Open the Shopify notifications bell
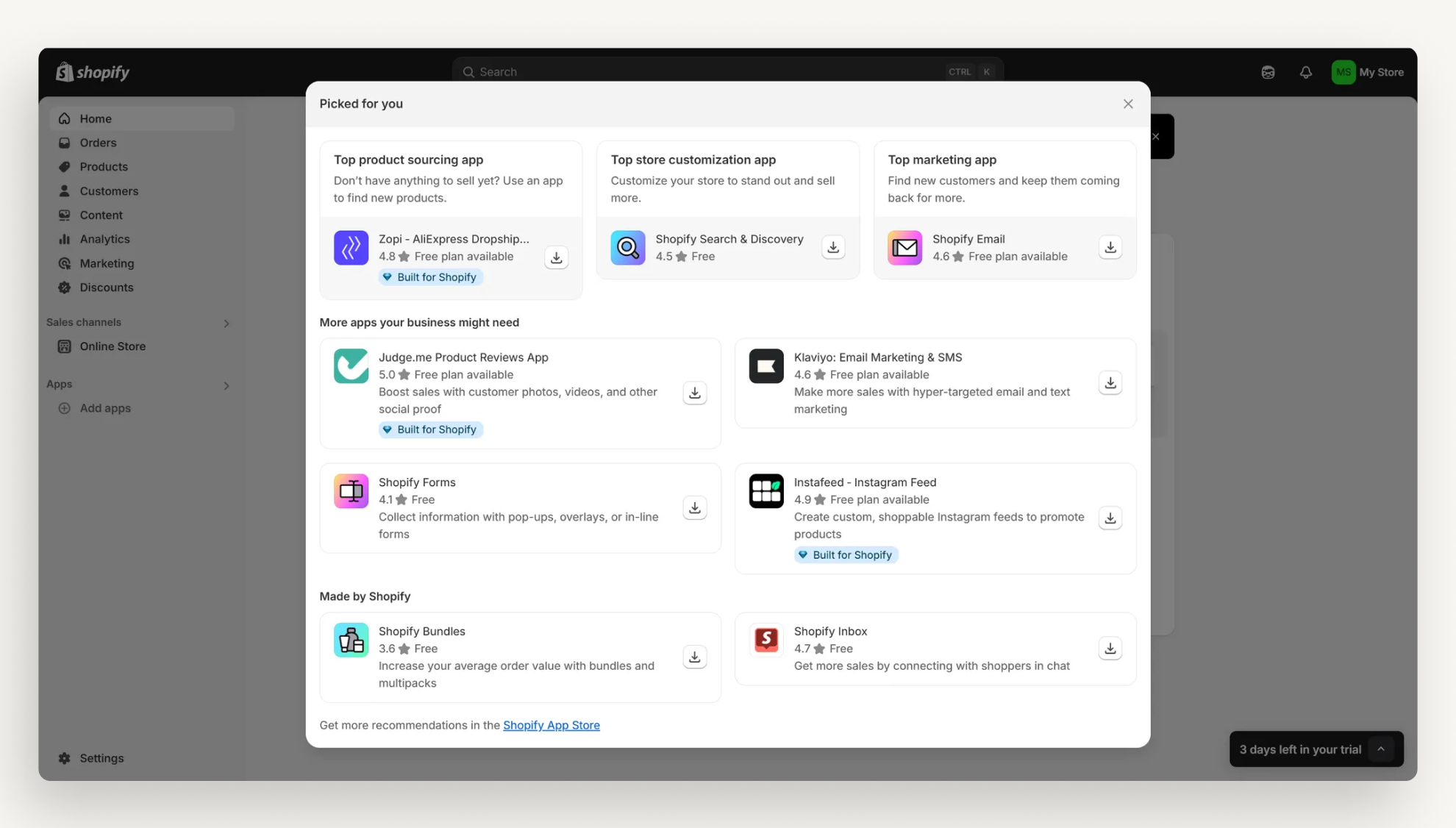The image size is (1456, 828). point(1306,72)
